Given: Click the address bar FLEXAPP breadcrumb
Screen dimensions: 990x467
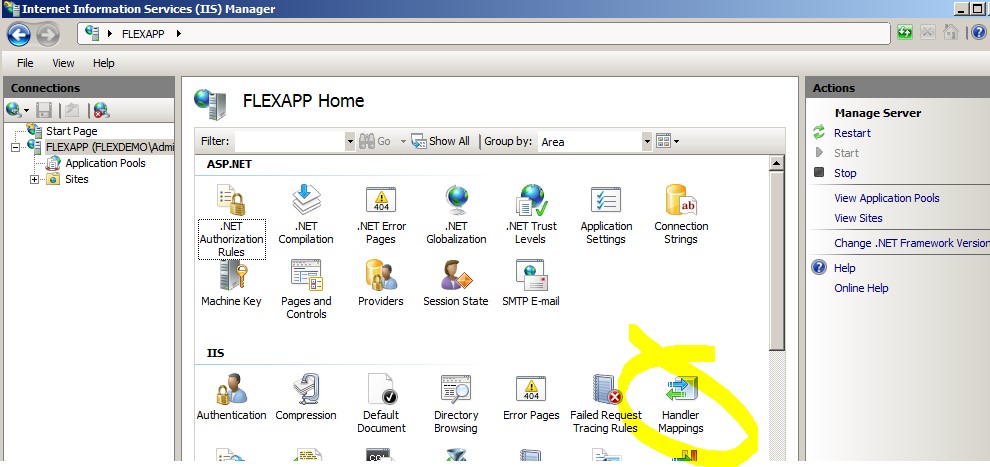Looking at the screenshot, I should pos(143,34).
